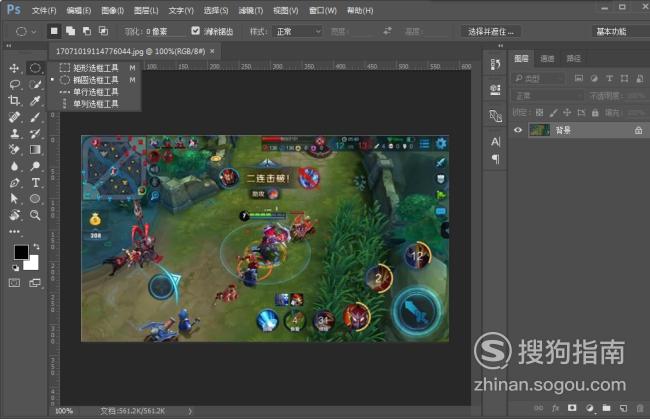The image size is (650, 419).
Task: Select the Clone Stamp tool
Action: [15, 133]
